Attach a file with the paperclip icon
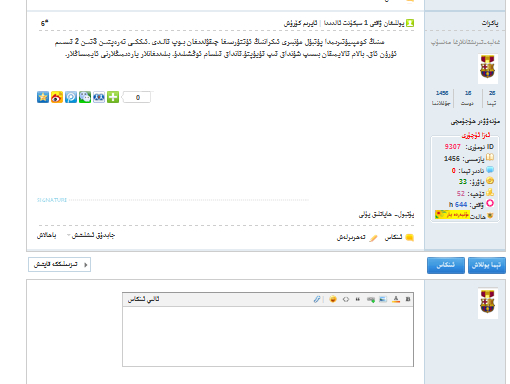The height and width of the screenshot is (384, 510). (x=317, y=299)
